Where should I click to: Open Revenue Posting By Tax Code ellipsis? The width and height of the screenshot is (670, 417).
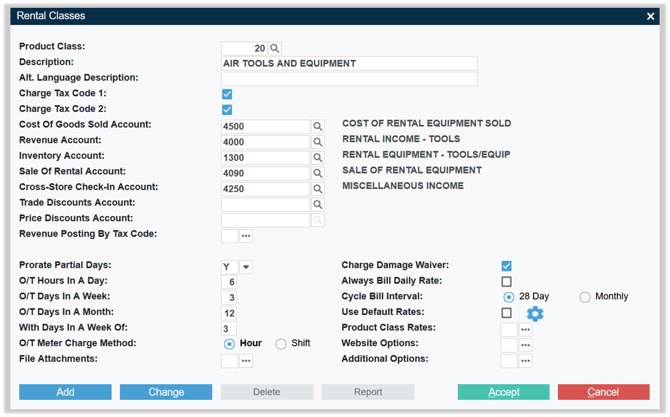click(x=246, y=236)
